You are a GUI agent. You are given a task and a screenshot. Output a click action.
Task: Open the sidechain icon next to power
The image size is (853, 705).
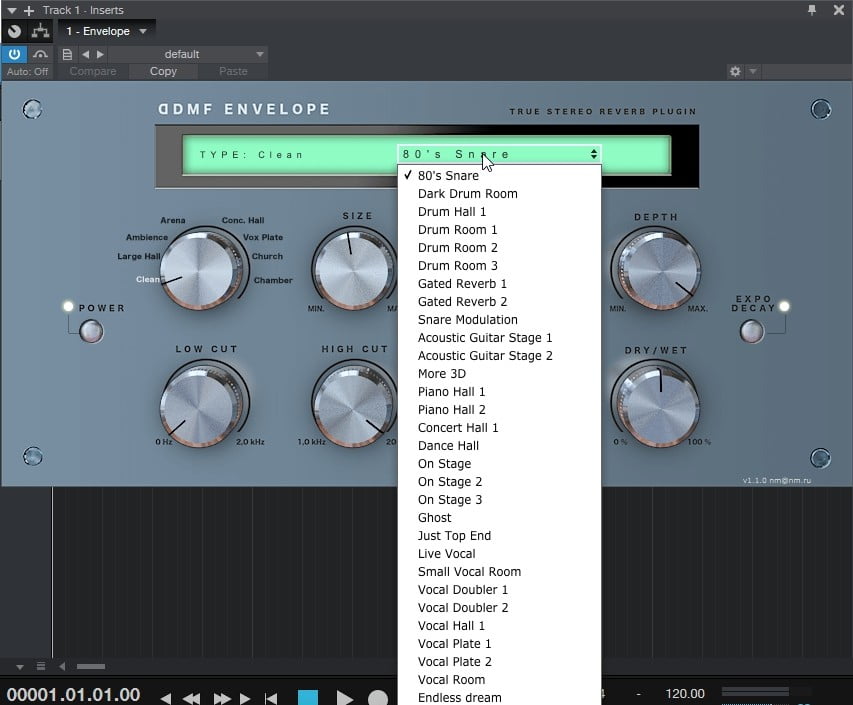click(40, 54)
